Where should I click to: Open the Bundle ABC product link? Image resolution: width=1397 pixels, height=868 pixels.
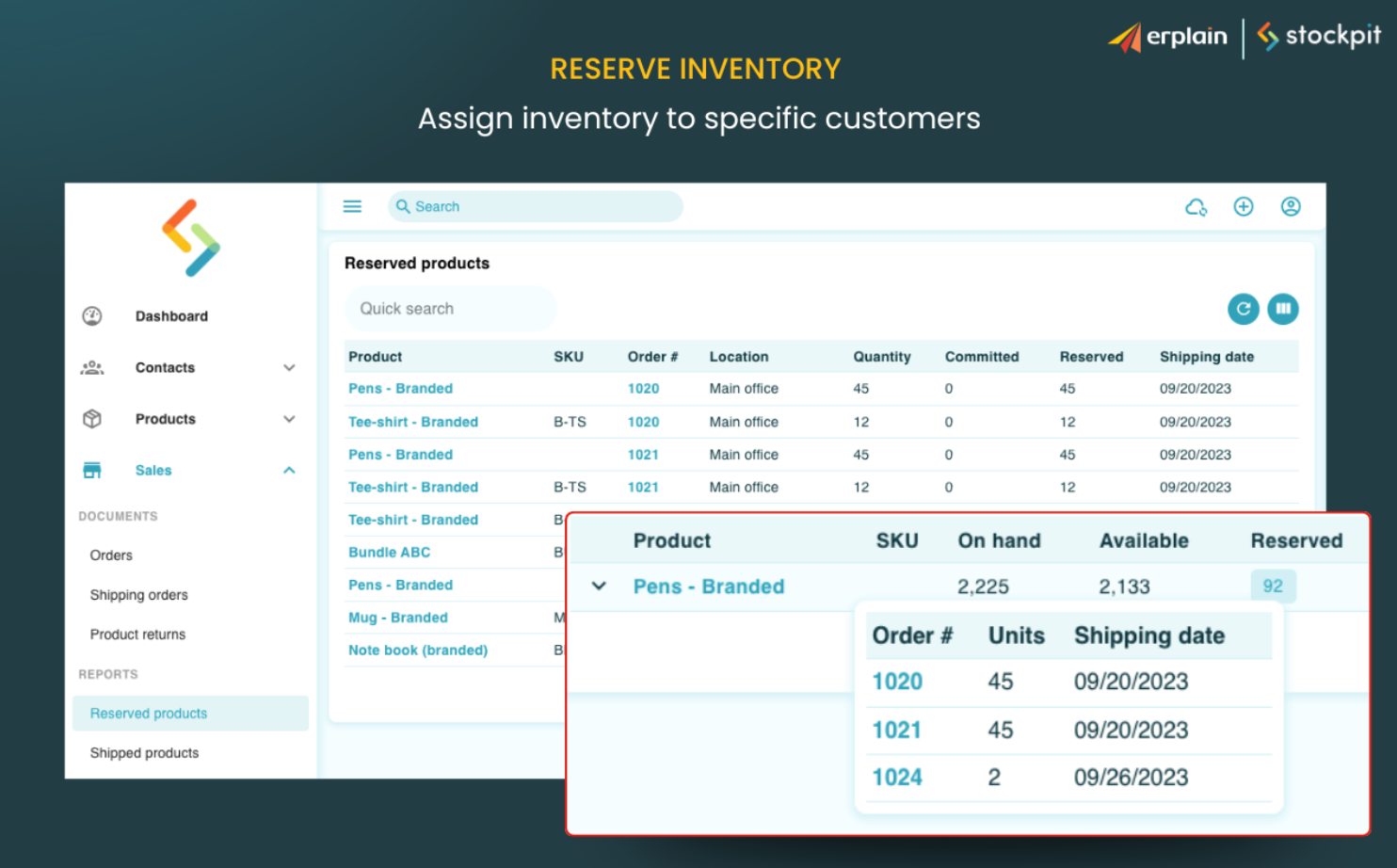coord(389,552)
